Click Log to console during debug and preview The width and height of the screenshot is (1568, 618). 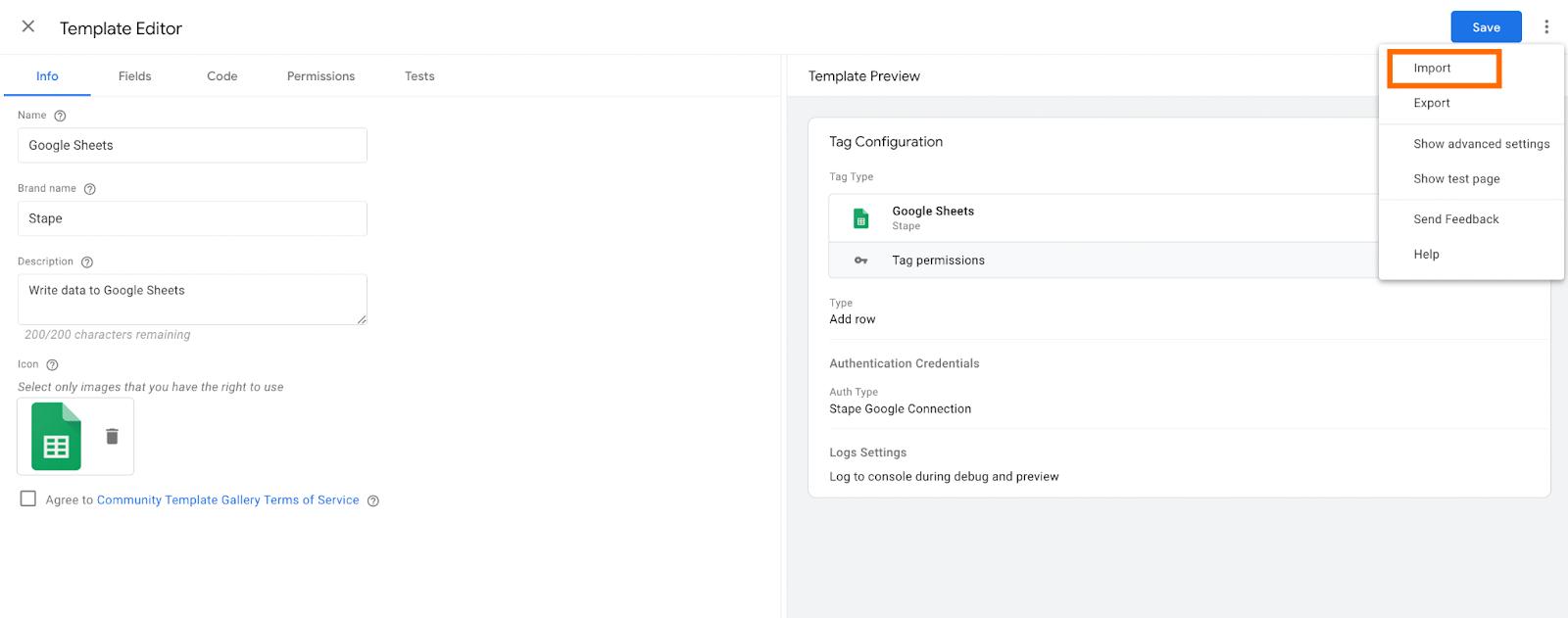pos(944,477)
